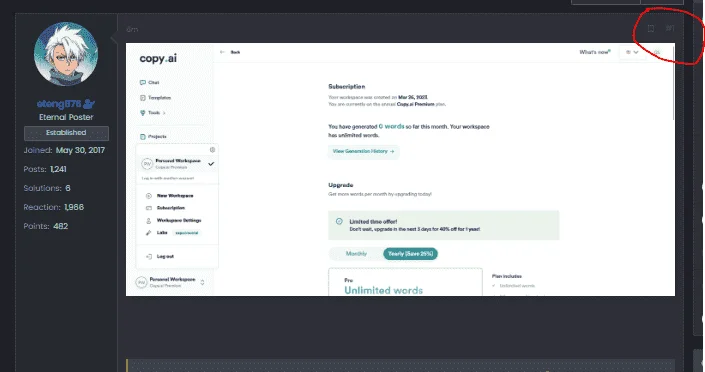Image resolution: width=705 pixels, height=372 pixels.
Task: Click 'Joined: May 30, 2017' text
Action: point(64,150)
